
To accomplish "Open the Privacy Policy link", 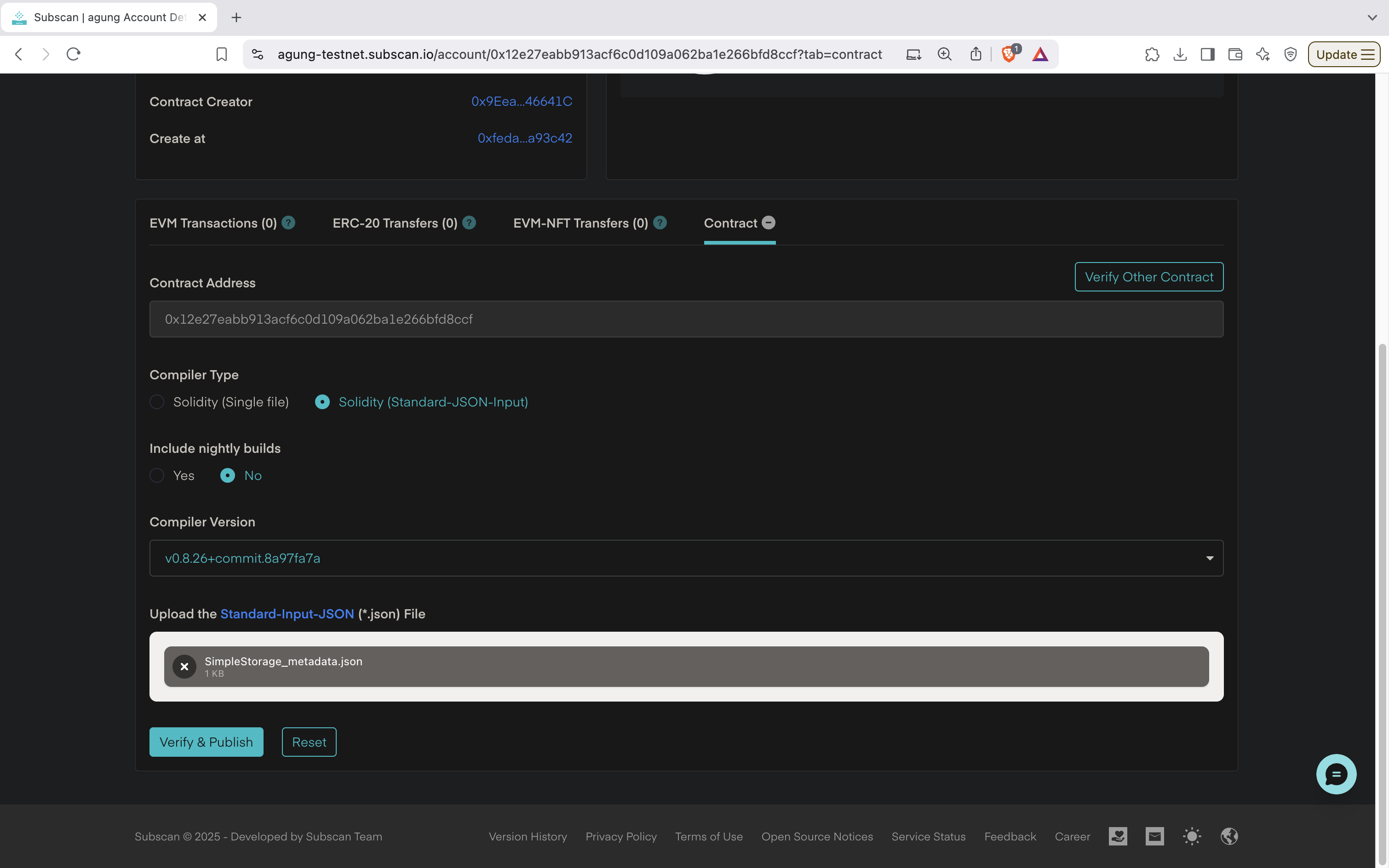I will click(x=621, y=836).
